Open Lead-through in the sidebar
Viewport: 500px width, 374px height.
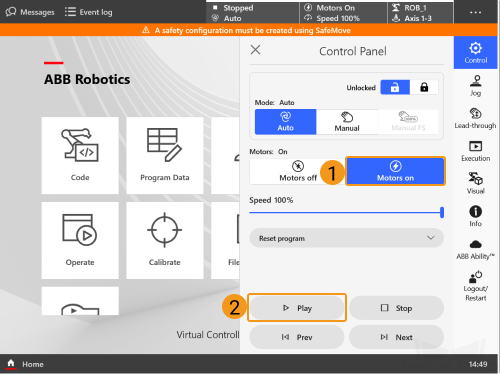[475, 118]
